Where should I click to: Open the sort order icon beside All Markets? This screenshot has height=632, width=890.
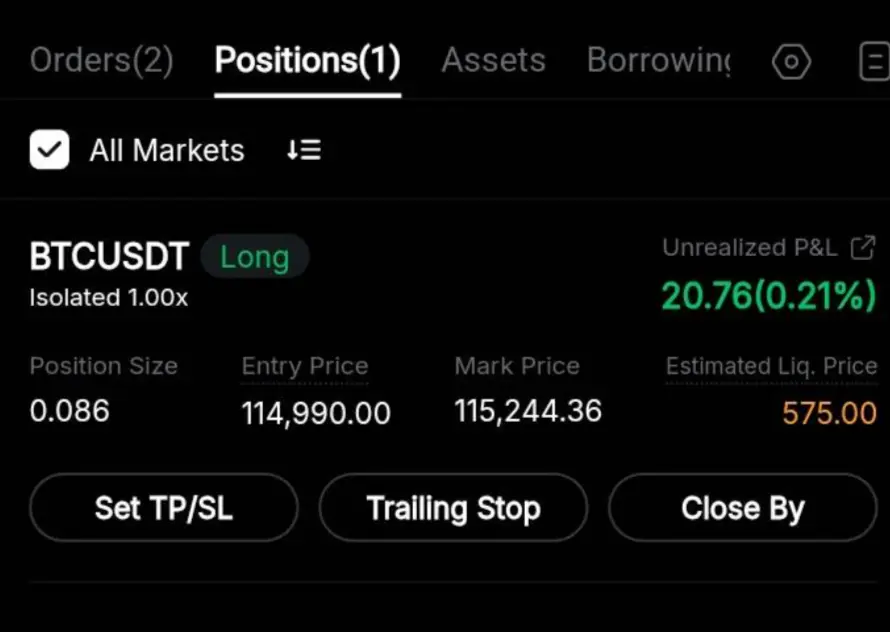click(304, 150)
